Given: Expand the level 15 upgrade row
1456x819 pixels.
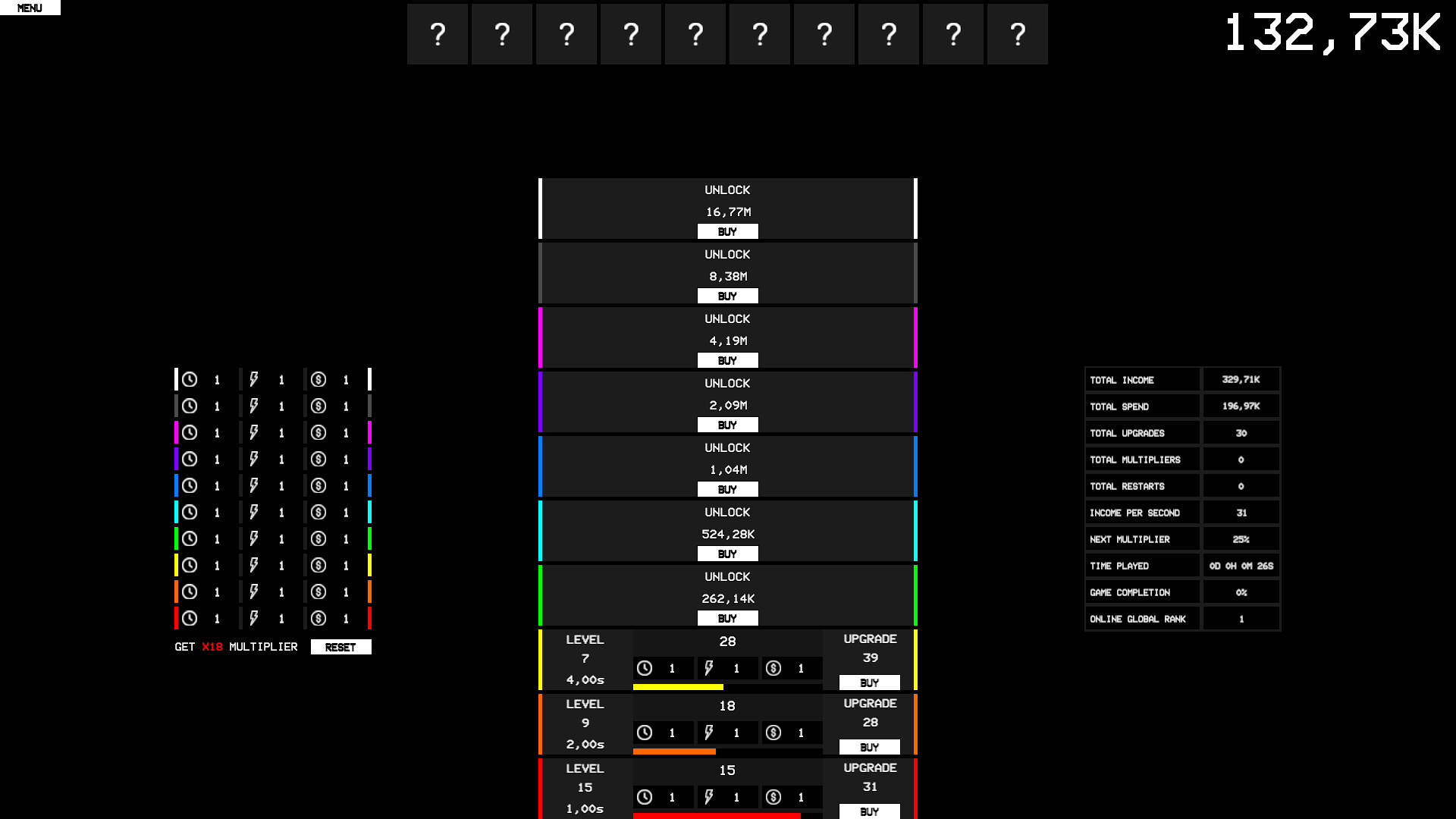Looking at the screenshot, I should (727, 789).
